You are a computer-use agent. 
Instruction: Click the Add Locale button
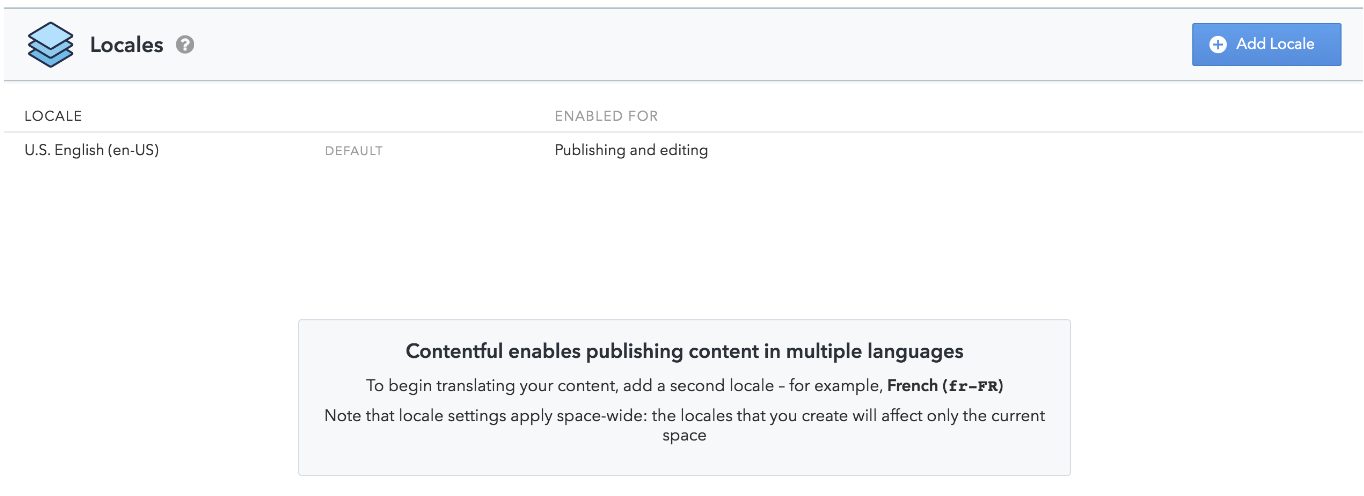pos(1266,44)
